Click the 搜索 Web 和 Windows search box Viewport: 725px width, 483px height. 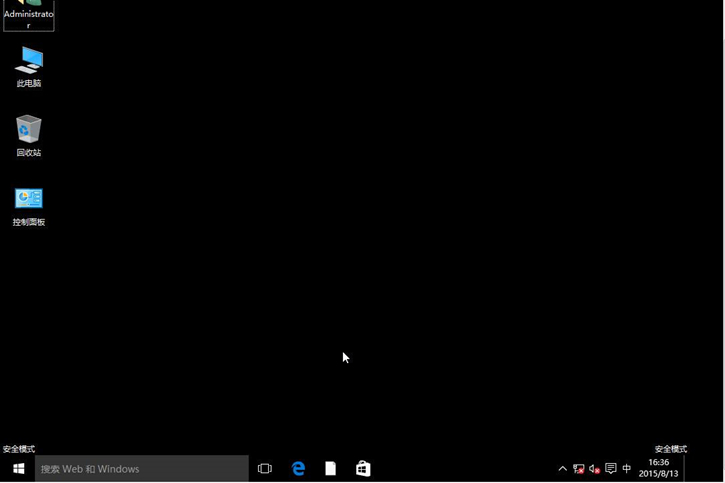[x=142, y=468]
